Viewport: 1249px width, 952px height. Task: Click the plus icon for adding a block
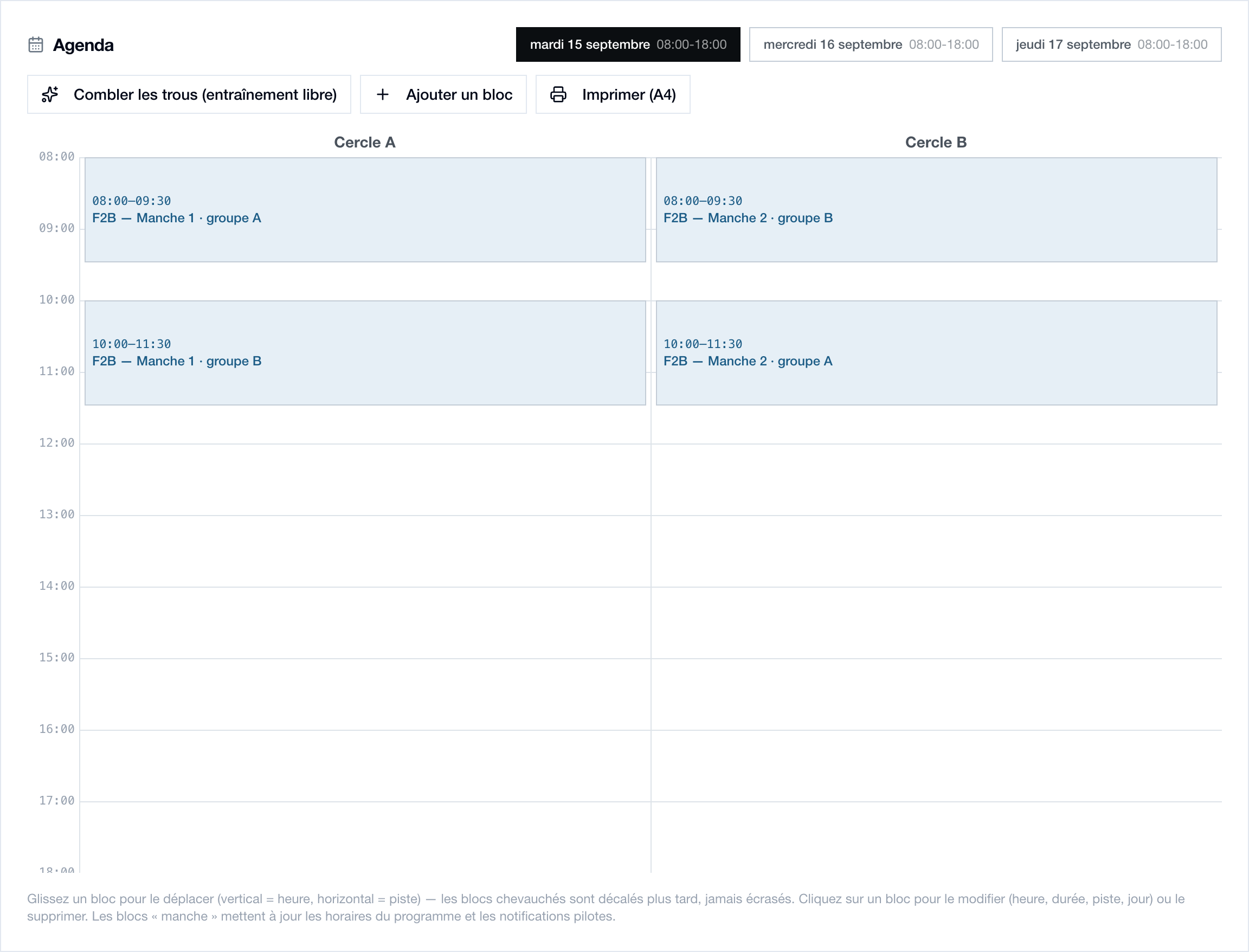tap(383, 95)
